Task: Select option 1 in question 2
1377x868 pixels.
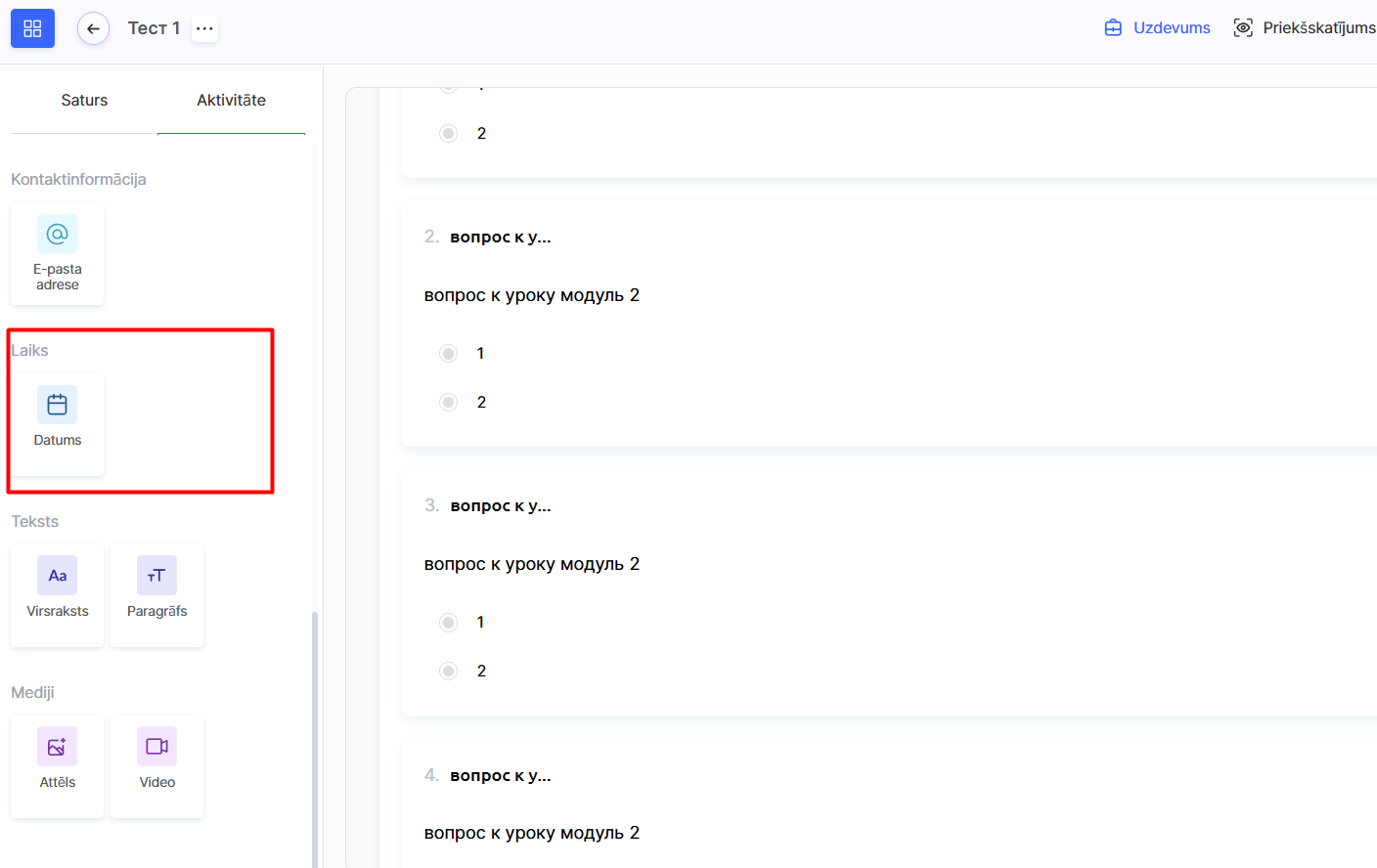Action: coord(448,353)
